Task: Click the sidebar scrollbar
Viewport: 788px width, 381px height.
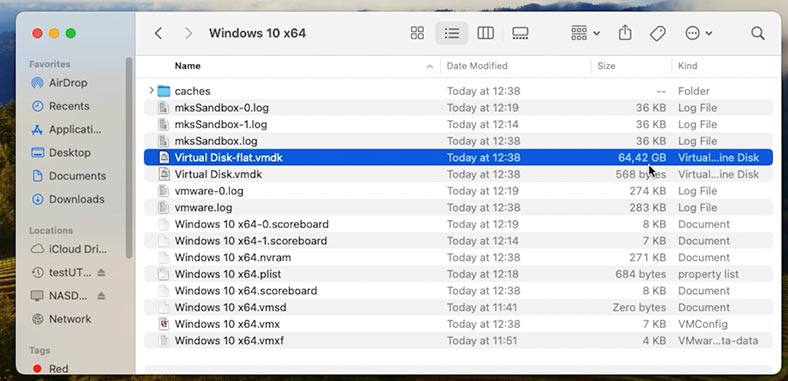Action: click(129, 158)
